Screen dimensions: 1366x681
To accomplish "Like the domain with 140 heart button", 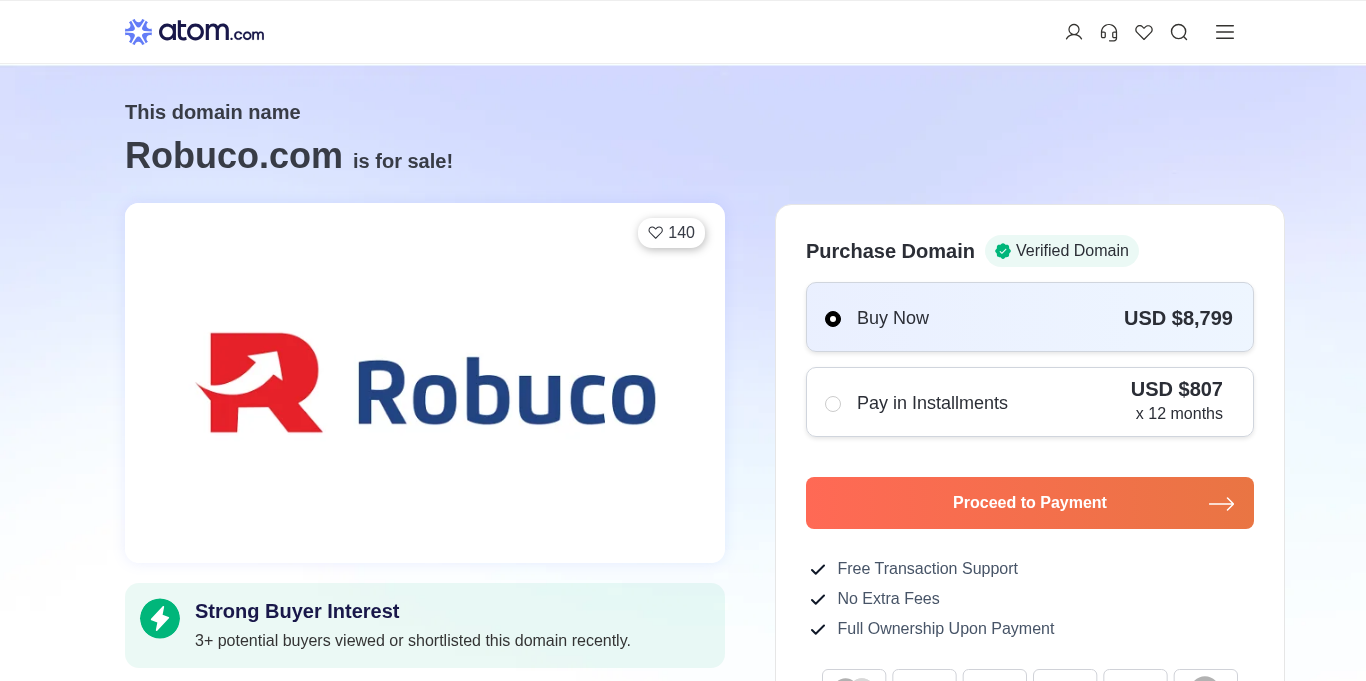I will (671, 233).
